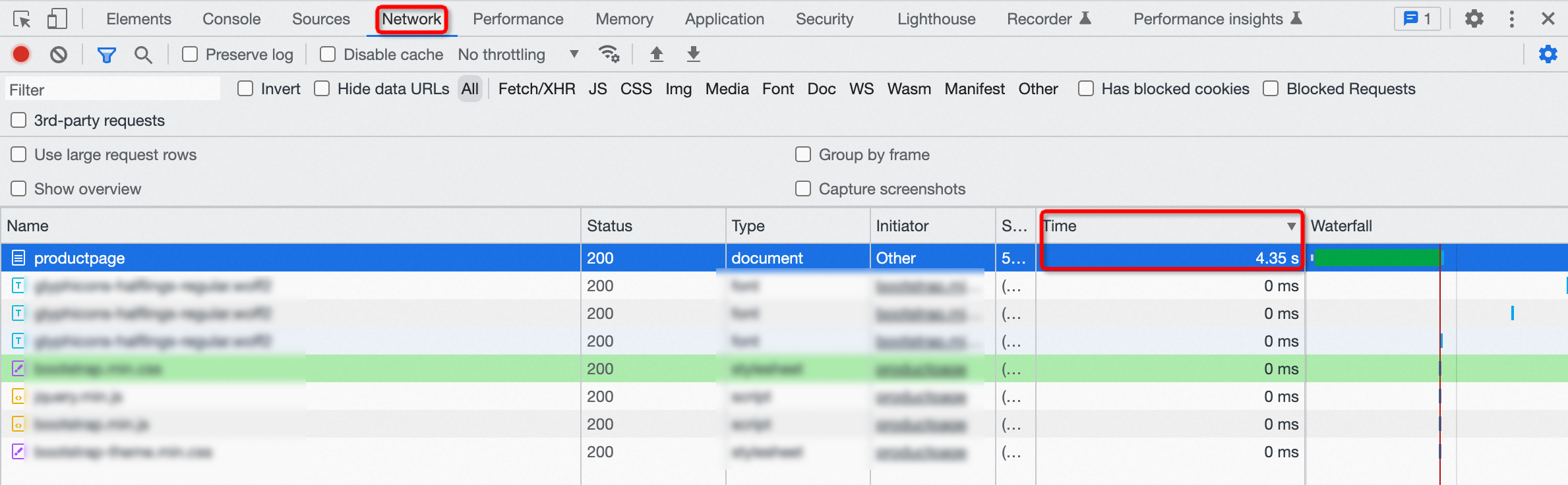
Task: Open network conditions wifi icon
Action: pos(609,54)
